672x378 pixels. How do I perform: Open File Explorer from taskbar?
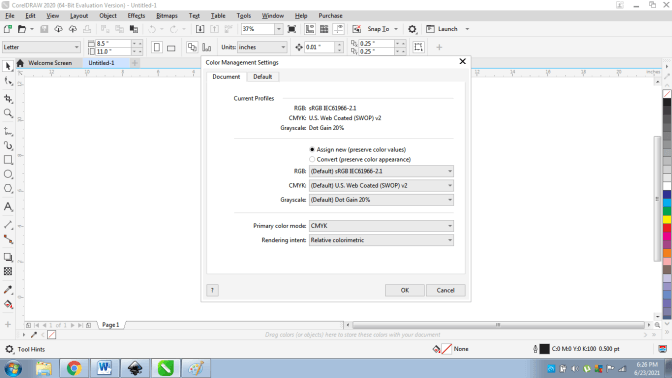click(43, 368)
